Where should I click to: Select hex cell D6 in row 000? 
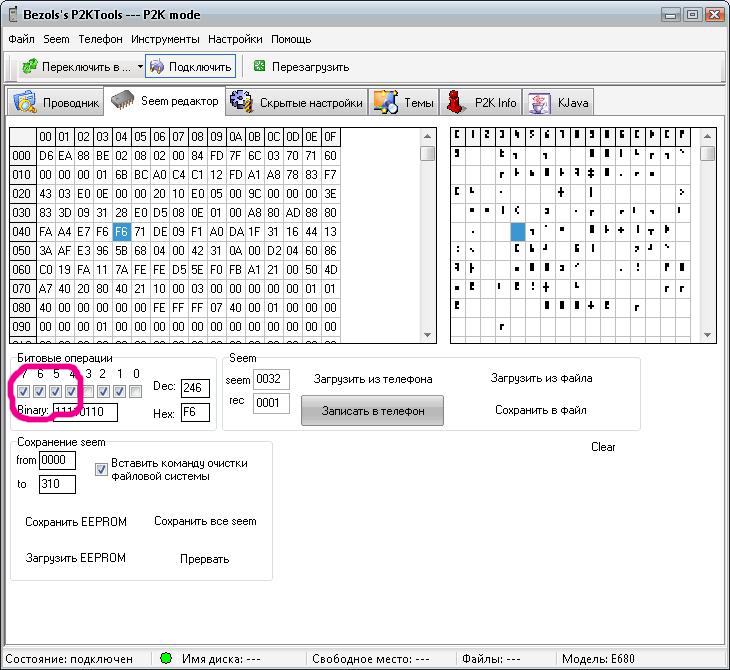[46, 156]
